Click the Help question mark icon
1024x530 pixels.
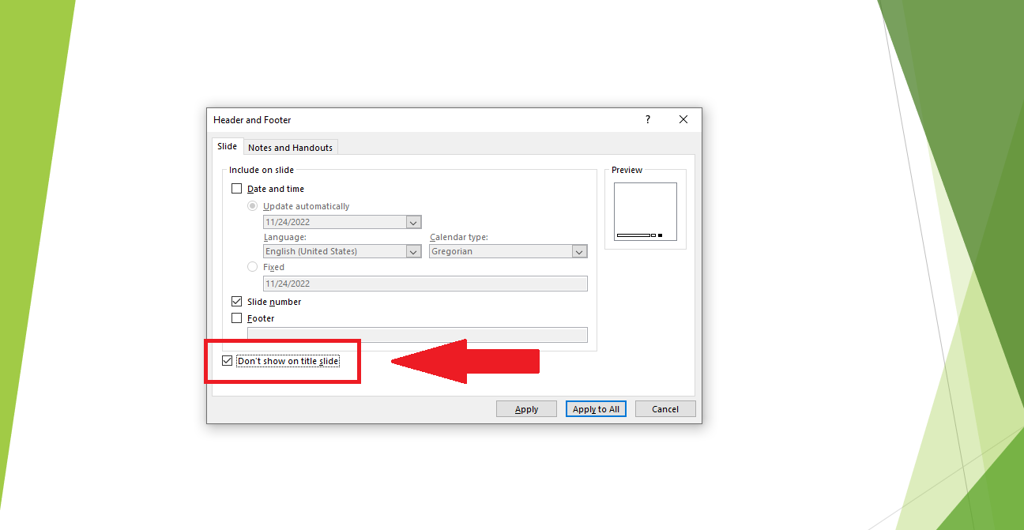pyautogui.click(x=648, y=120)
